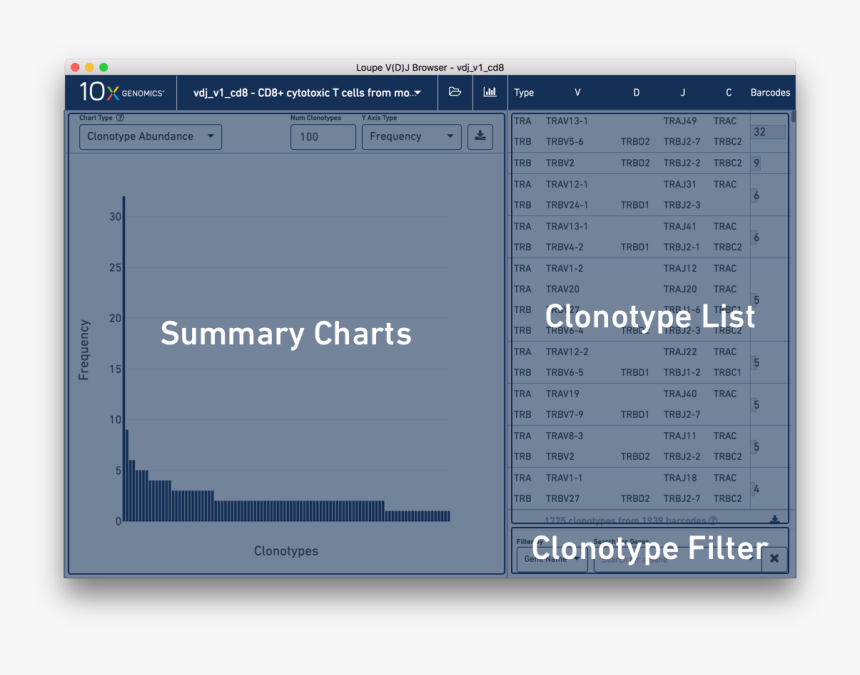Select the barcode count 9 cell
Viewport: 860px width, 675px height.
click(x=756, y=163)
